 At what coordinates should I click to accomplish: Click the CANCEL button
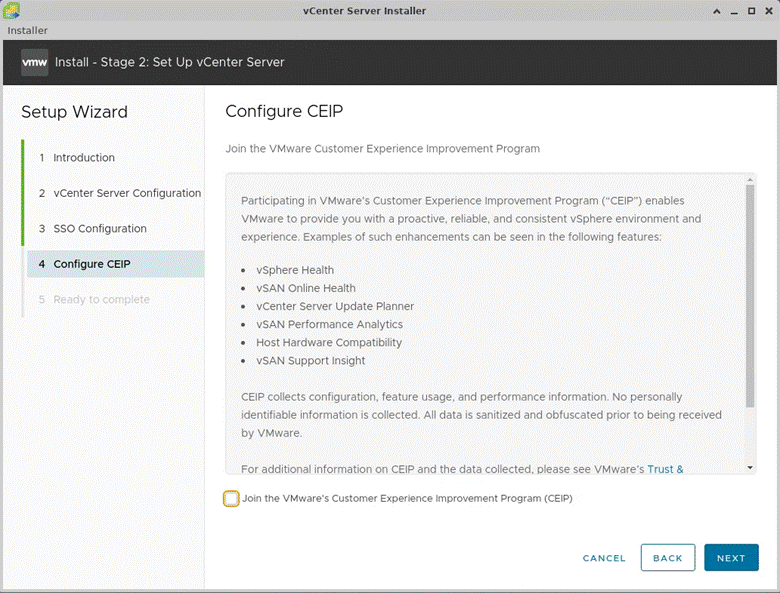coord(604,558)
